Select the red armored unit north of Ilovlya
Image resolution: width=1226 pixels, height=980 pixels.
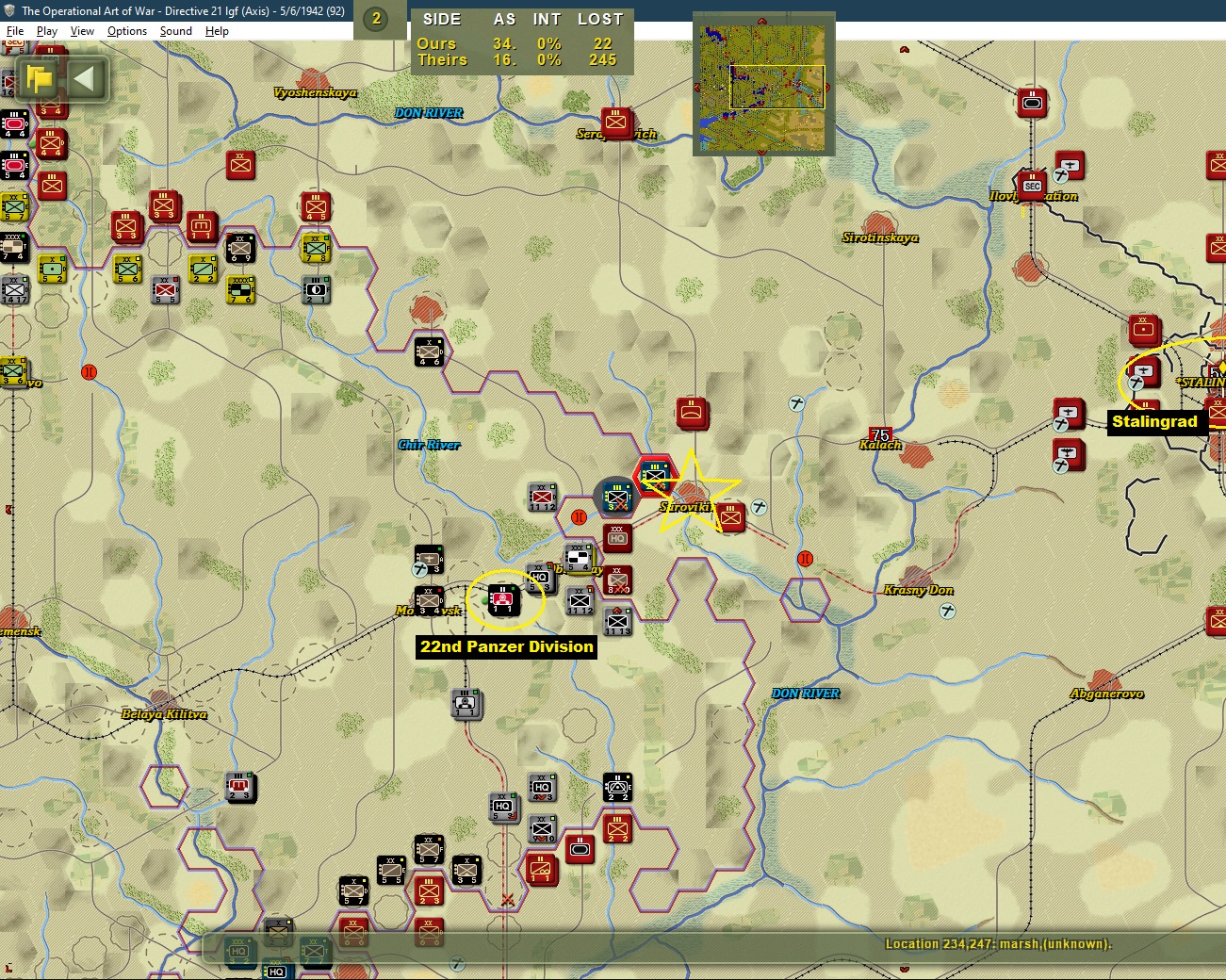[x=1033, y=103]
